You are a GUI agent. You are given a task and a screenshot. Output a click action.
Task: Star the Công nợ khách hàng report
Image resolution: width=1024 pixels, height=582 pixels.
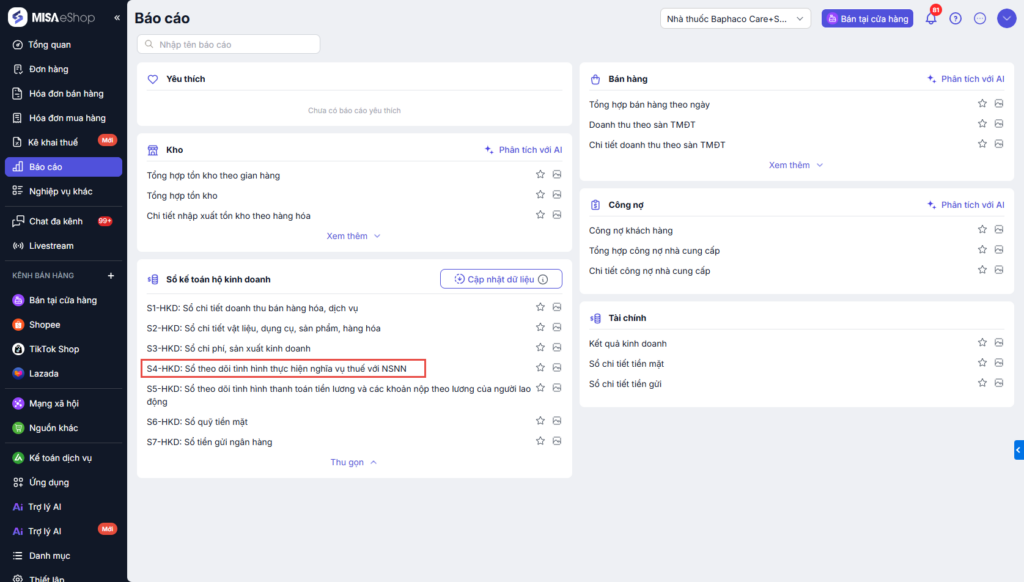[983, 231]
